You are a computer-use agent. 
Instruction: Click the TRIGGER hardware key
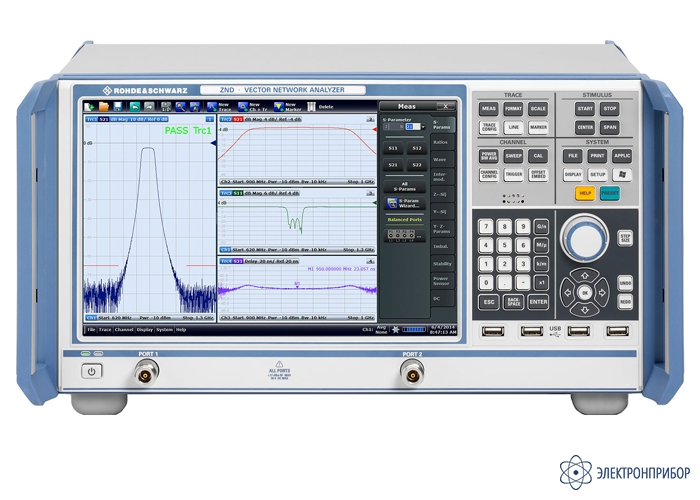pyautogui.click(x=513, y=175)
